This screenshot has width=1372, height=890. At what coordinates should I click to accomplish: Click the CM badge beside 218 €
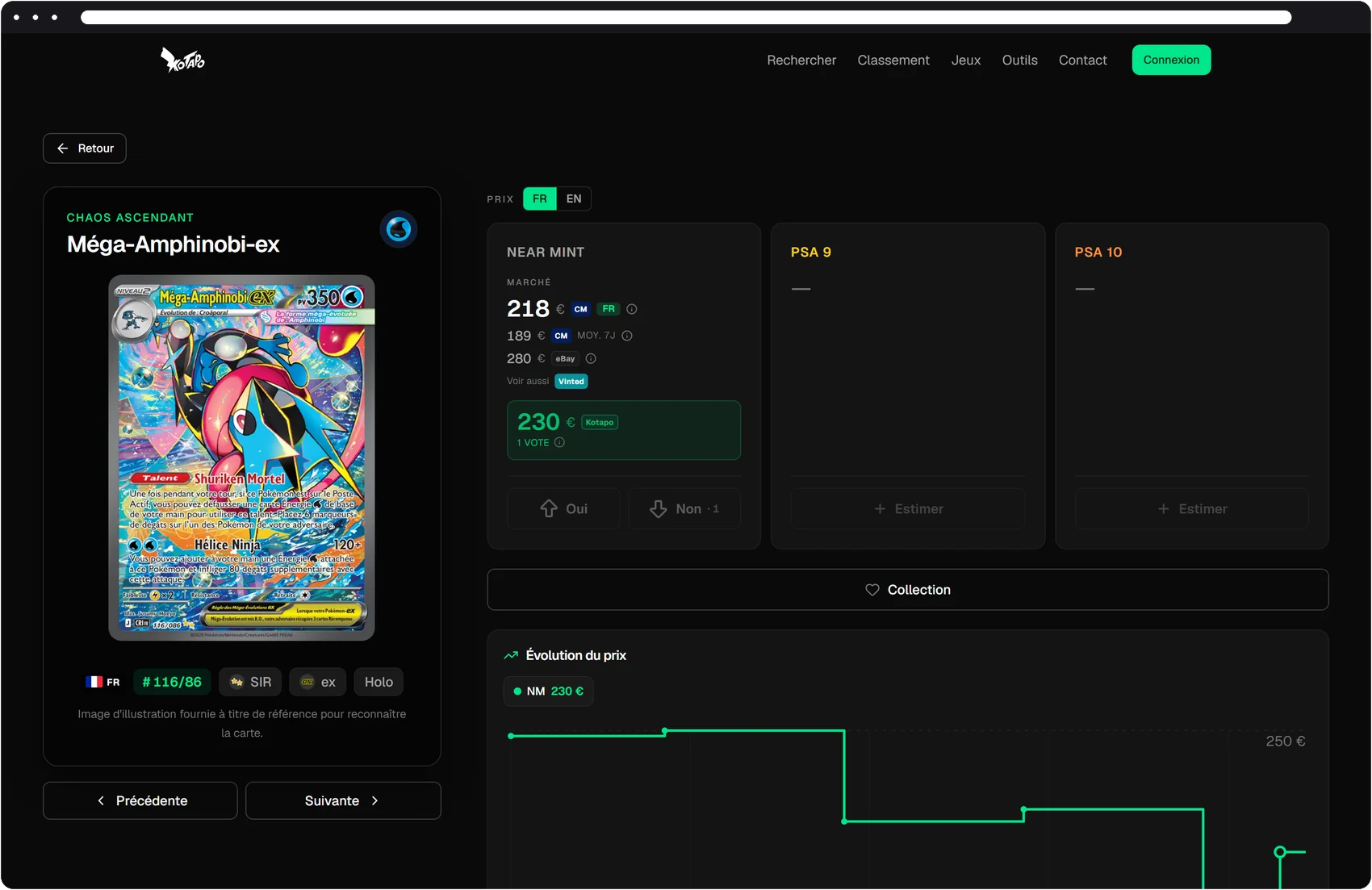(580, 309)
